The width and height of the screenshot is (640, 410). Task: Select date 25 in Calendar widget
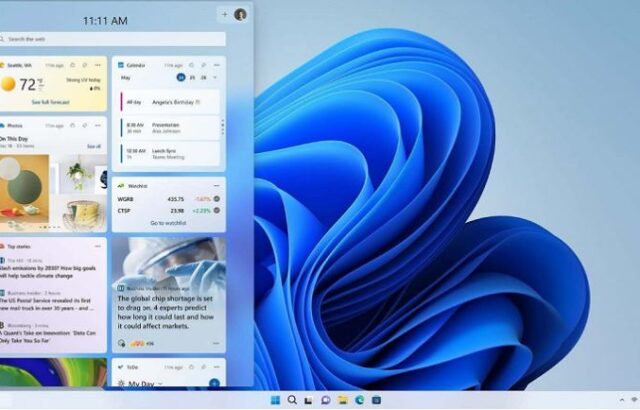click(192, 78)
